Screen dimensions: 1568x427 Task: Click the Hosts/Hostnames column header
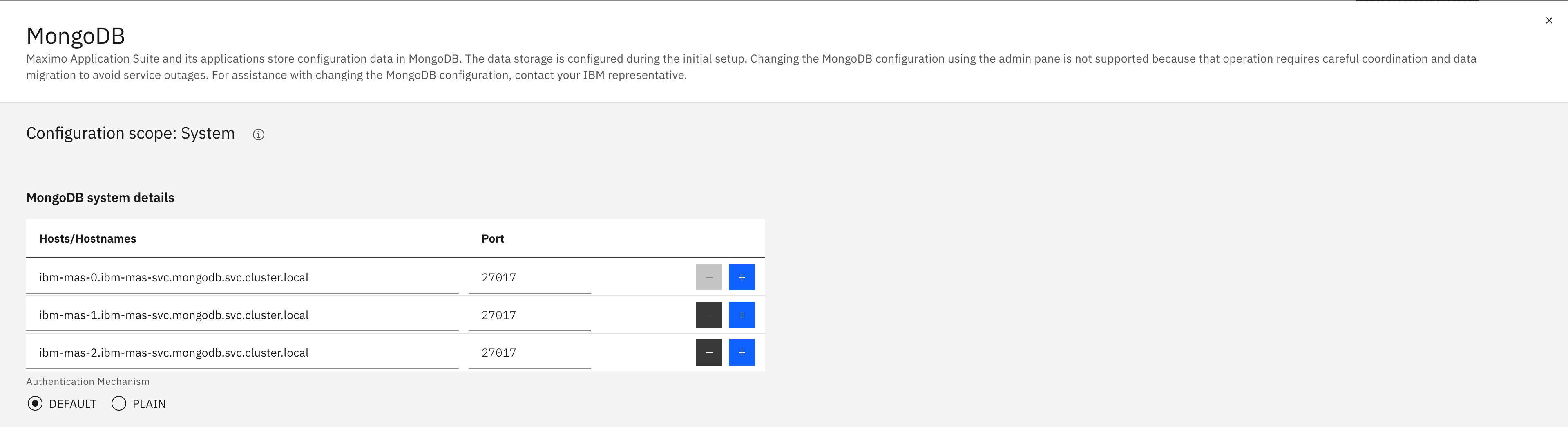pos(88,239)
